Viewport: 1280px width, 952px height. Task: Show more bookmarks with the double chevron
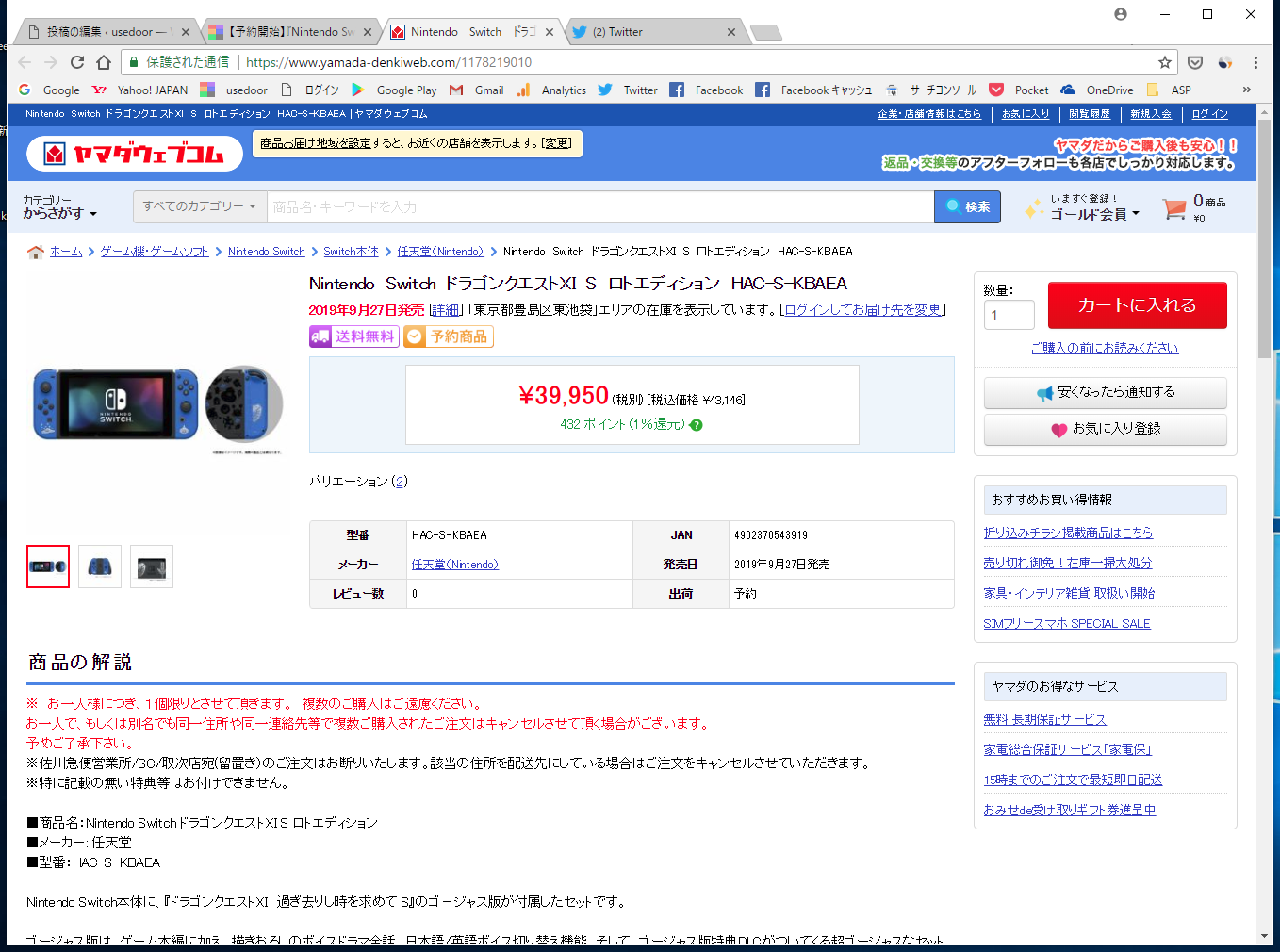coord(1247,90)
